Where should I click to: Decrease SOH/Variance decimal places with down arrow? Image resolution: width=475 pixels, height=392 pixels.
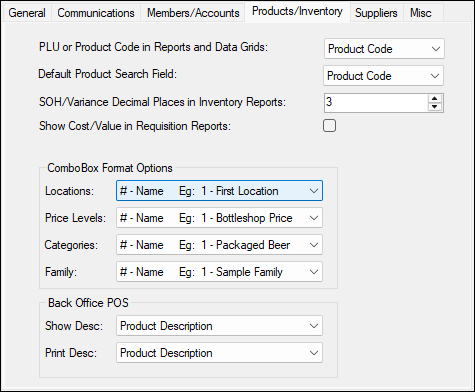435,107
